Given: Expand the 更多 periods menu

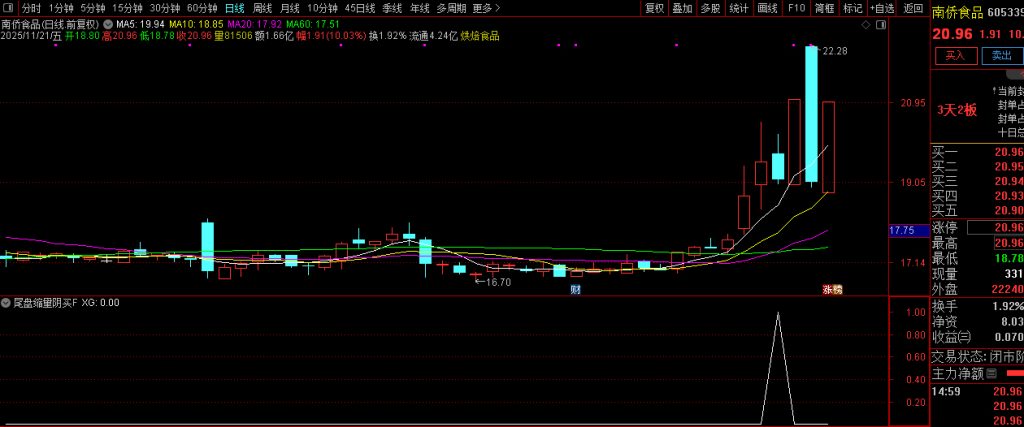Looking at the screenshot, I should click(486, 8).
